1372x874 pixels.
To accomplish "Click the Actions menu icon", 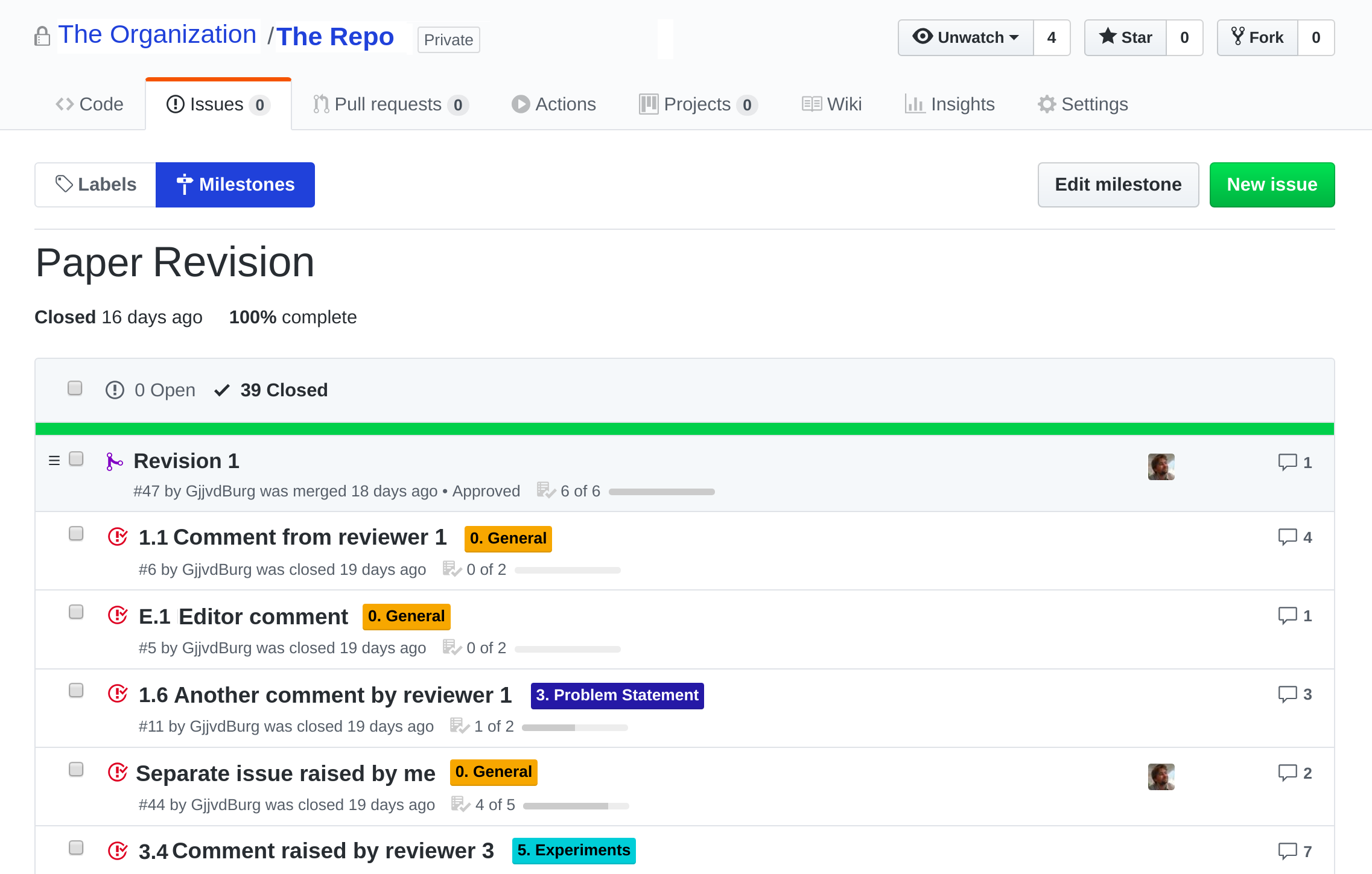I will pyautogui.click(x=520, y=103).
